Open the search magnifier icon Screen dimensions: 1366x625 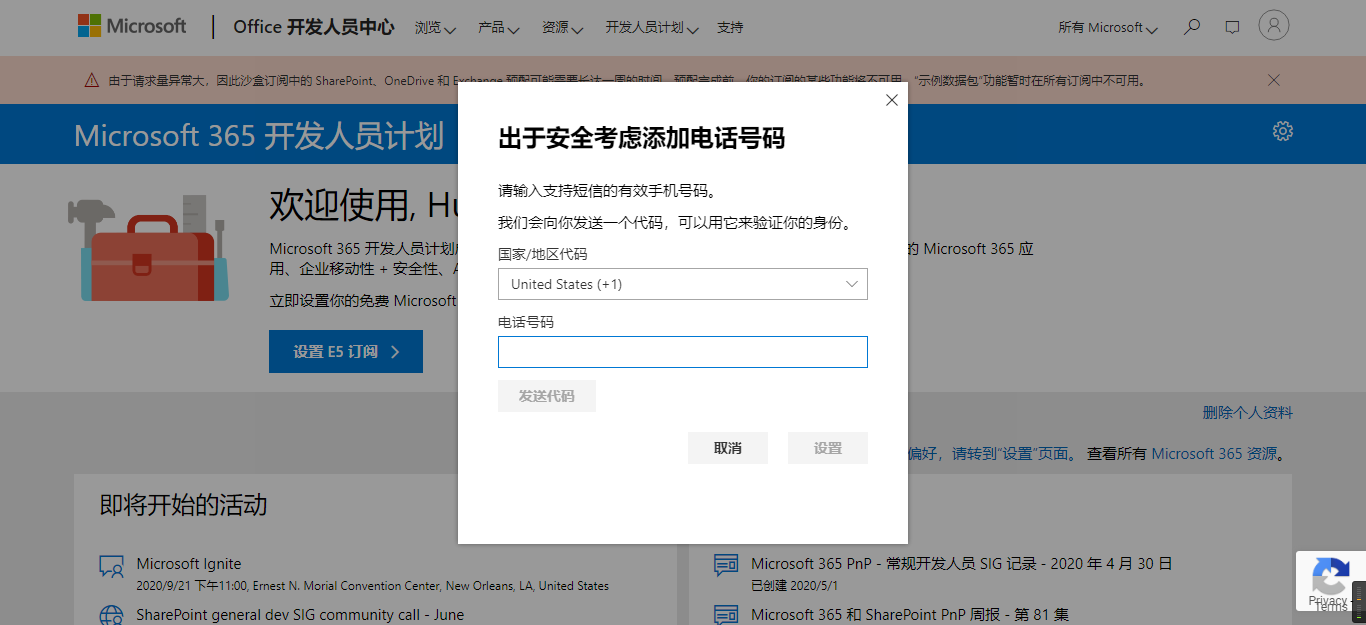click(1191, 27)
